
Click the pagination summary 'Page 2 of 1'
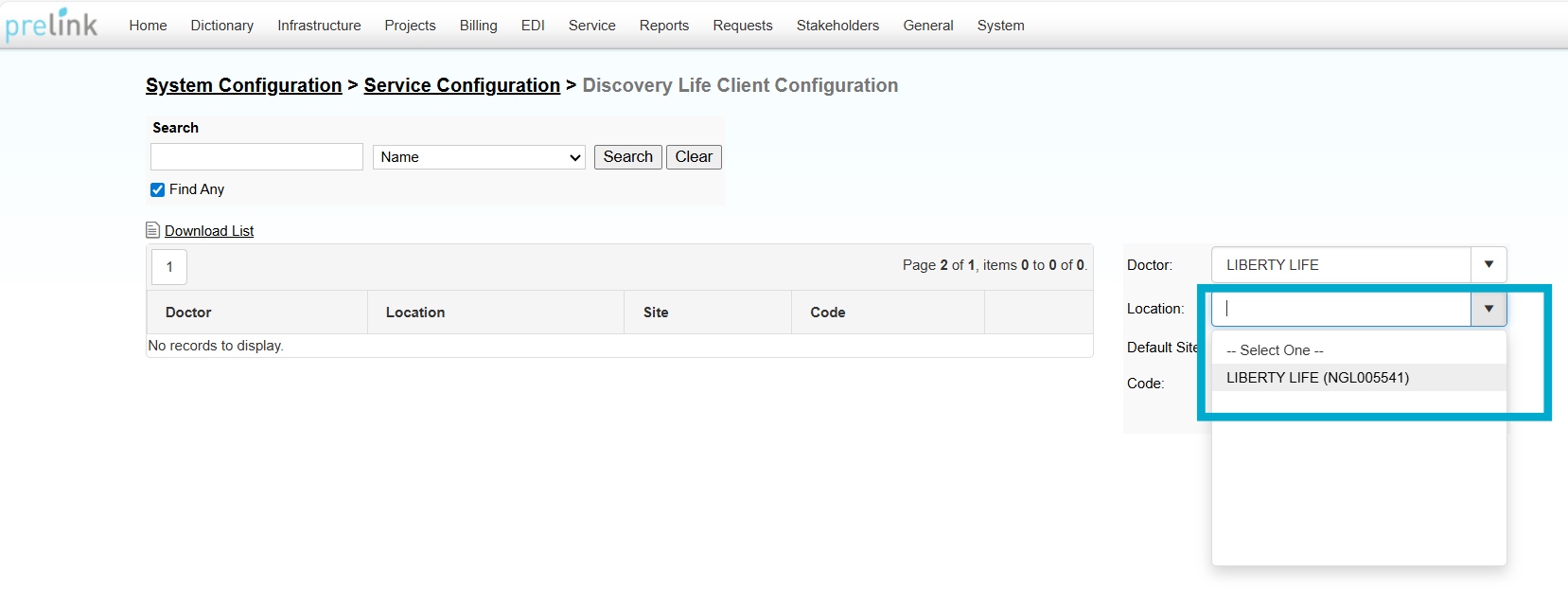939,265
